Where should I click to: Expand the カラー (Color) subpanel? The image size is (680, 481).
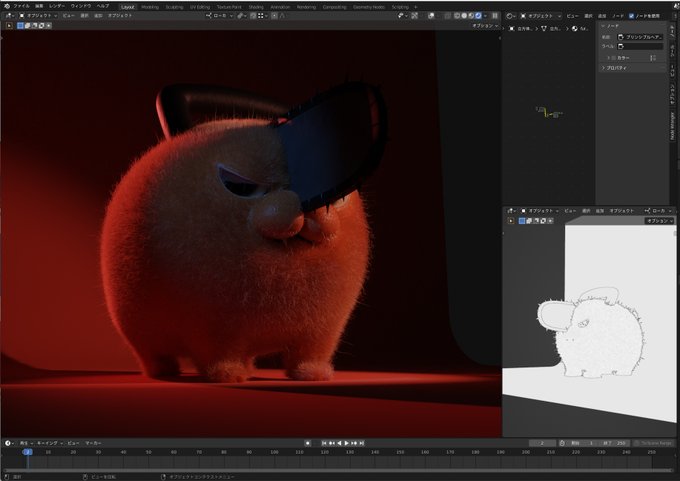pyautogui.click(x=608, y=58)
